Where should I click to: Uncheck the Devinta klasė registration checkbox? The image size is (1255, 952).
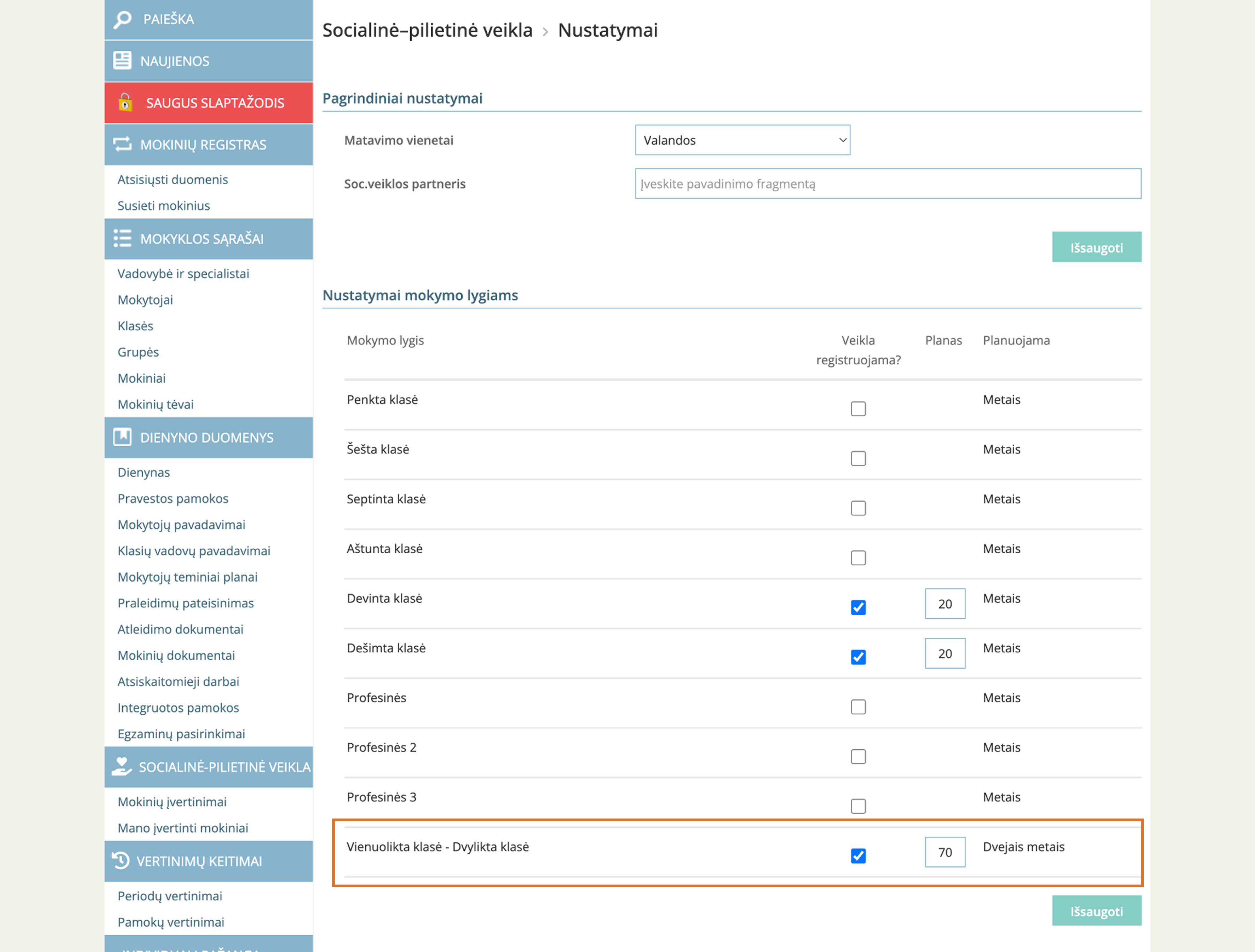tap(858, 607)
